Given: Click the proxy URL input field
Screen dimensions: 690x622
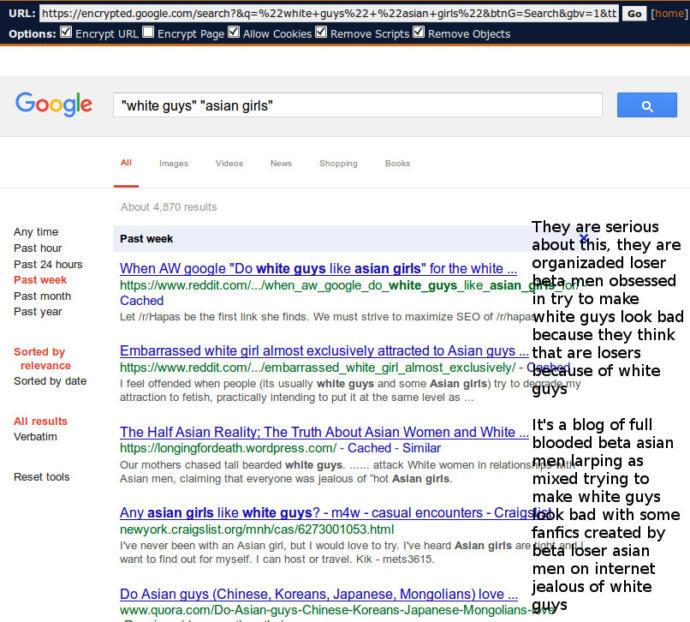Looking at the screenshot, I should tap(329, 13).
